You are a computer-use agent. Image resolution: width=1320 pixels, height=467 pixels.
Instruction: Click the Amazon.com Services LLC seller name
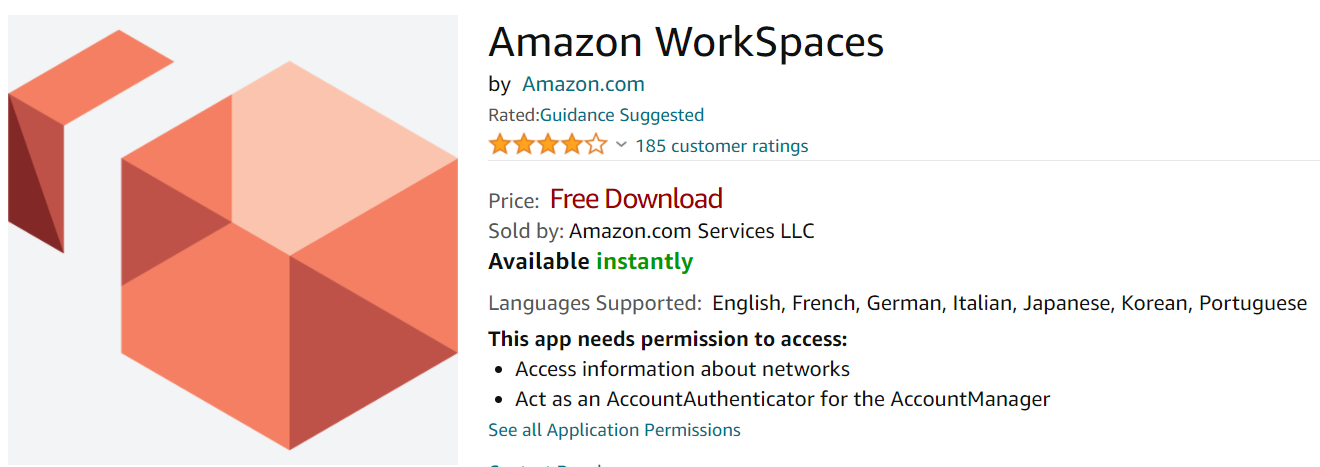(692, 231)
